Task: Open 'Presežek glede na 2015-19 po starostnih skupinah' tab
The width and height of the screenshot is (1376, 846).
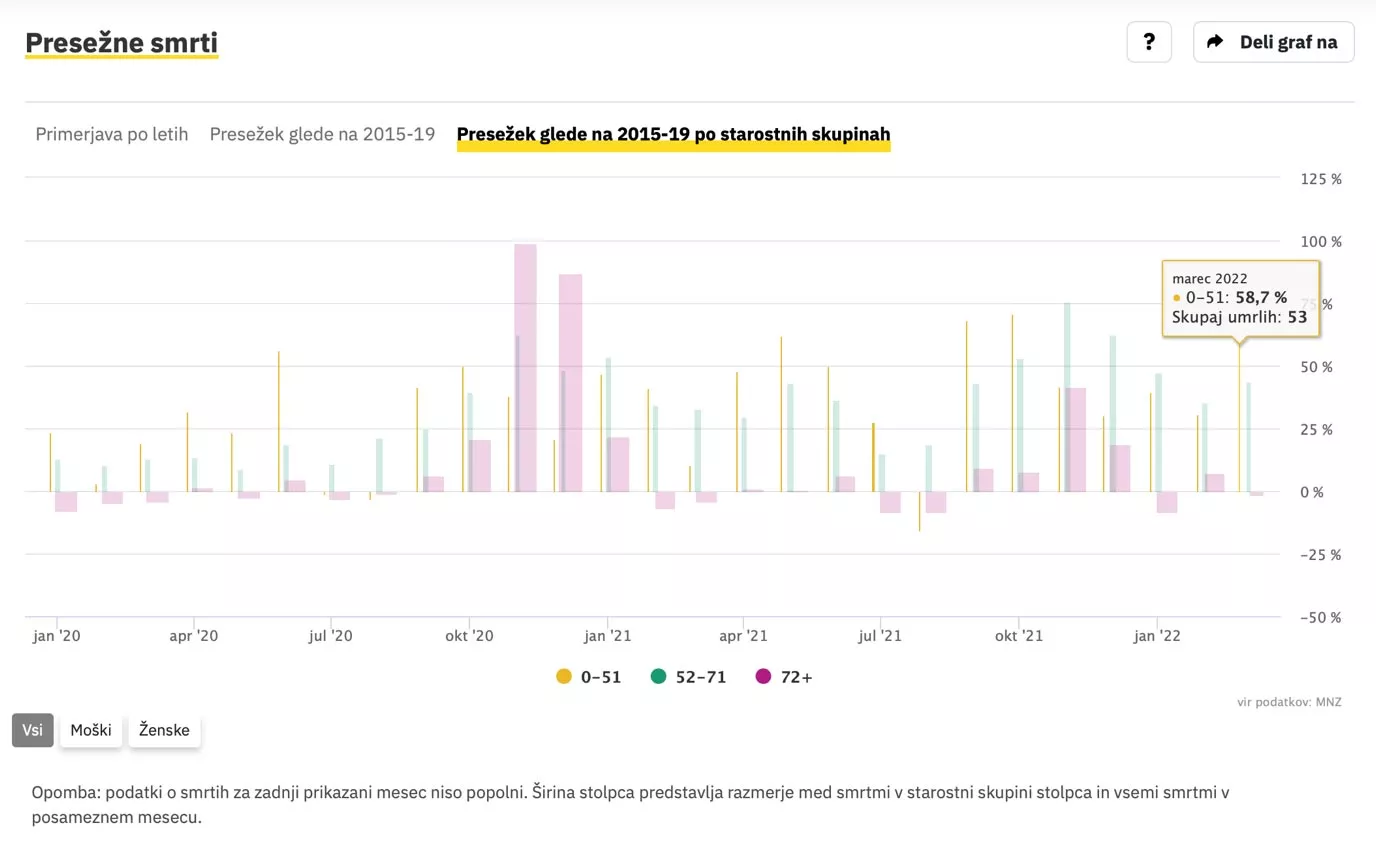Action: 673,134
